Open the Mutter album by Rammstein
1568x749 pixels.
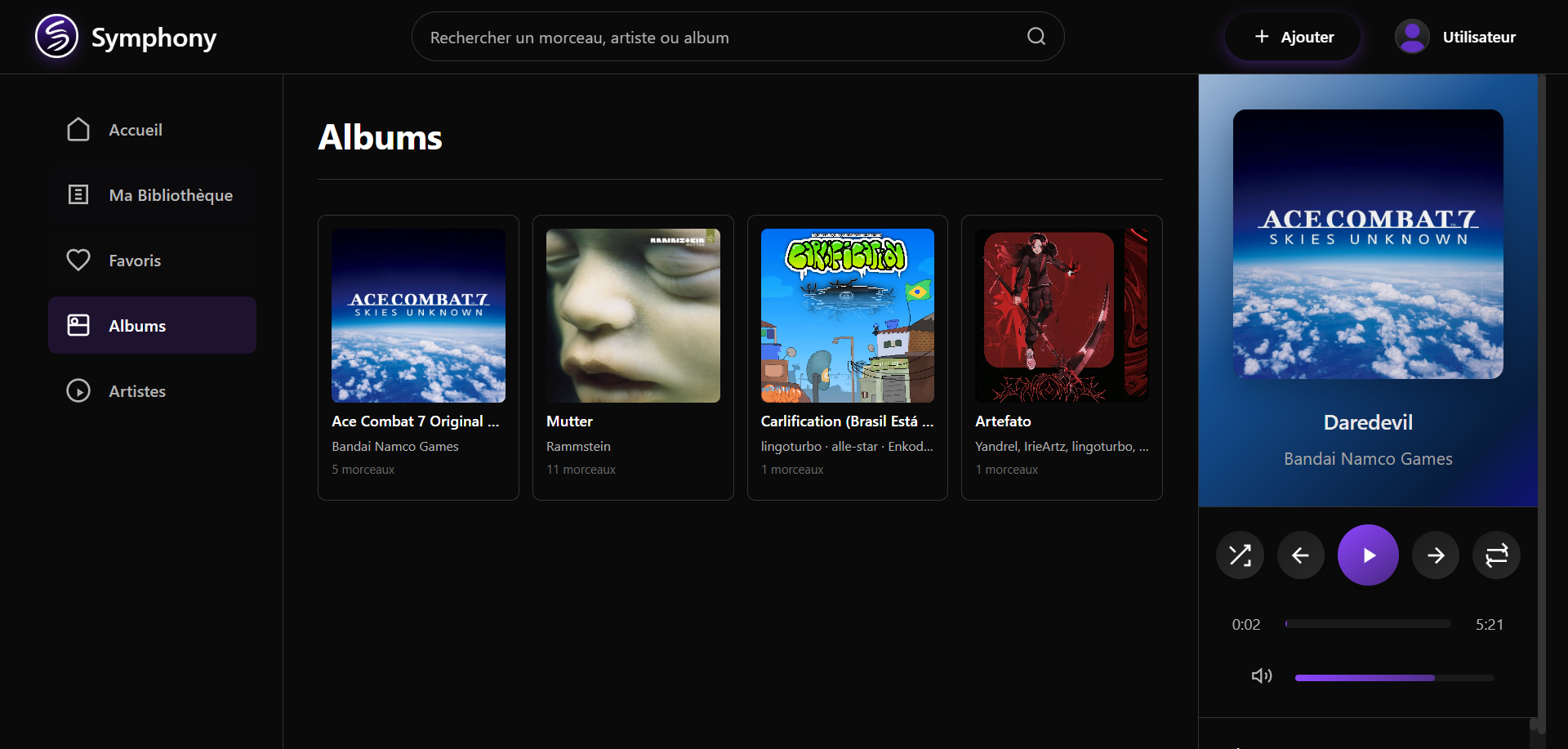pyautogui.click(x=633, y=316)
